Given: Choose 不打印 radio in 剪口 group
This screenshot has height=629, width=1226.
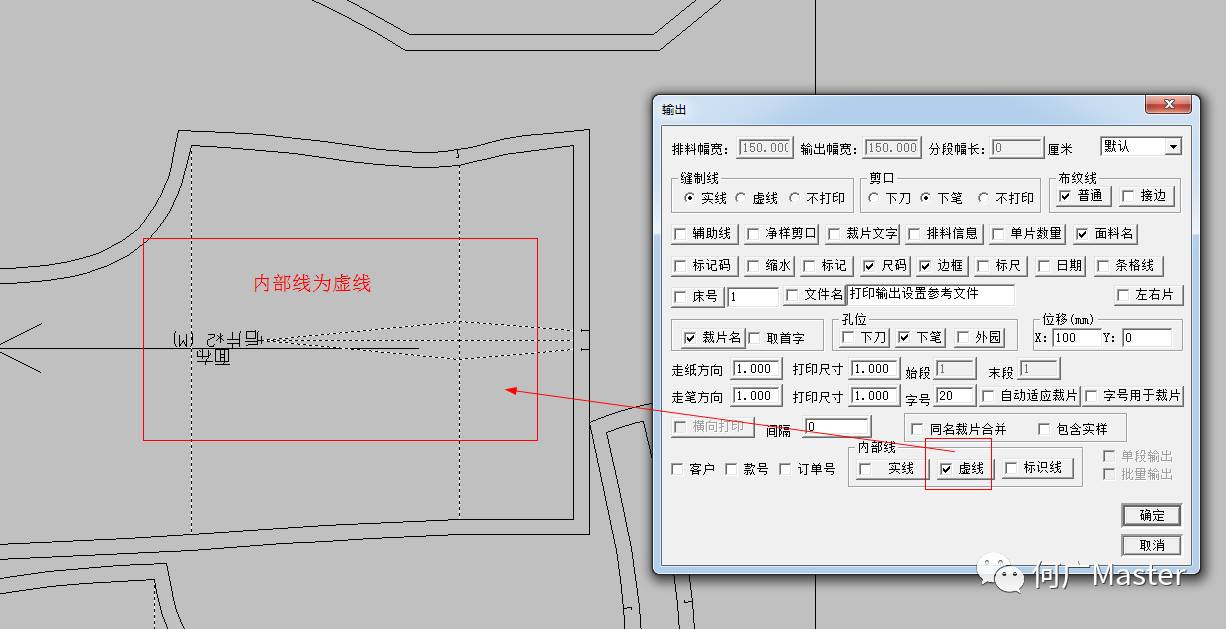Looking at the screenshot, I should point(984,198).
